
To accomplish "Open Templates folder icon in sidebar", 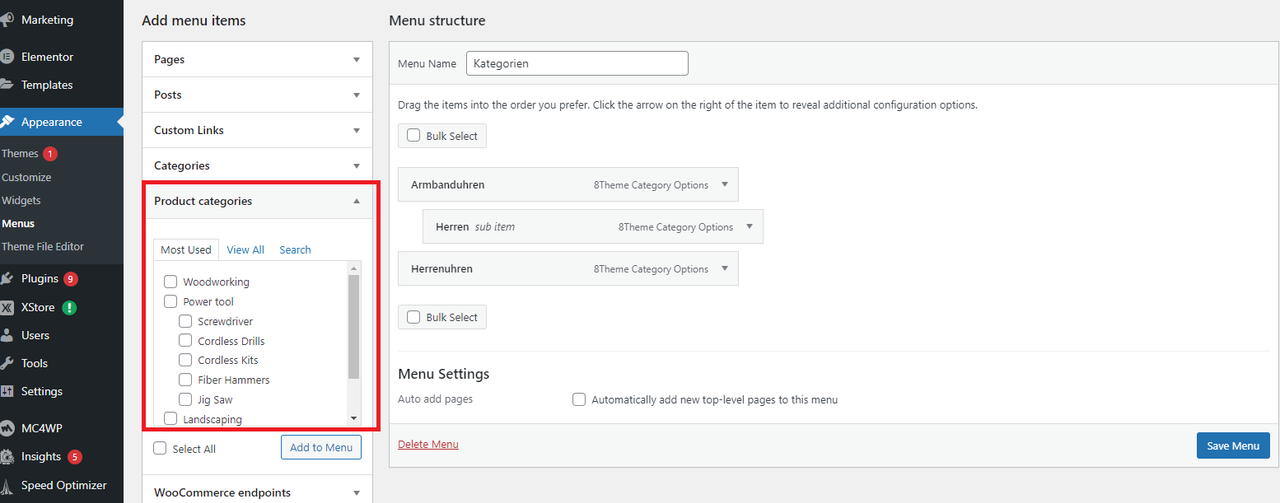I will 6,85.
